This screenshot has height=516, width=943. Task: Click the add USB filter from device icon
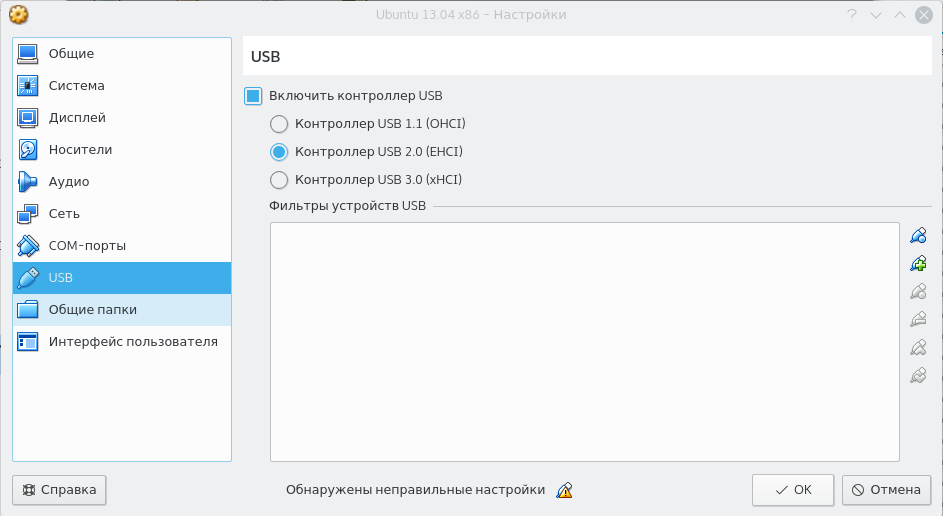(x=918, y=264)
